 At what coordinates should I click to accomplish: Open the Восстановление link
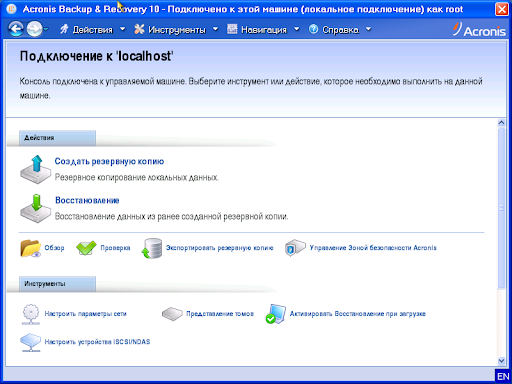click(x=87, y=200)
